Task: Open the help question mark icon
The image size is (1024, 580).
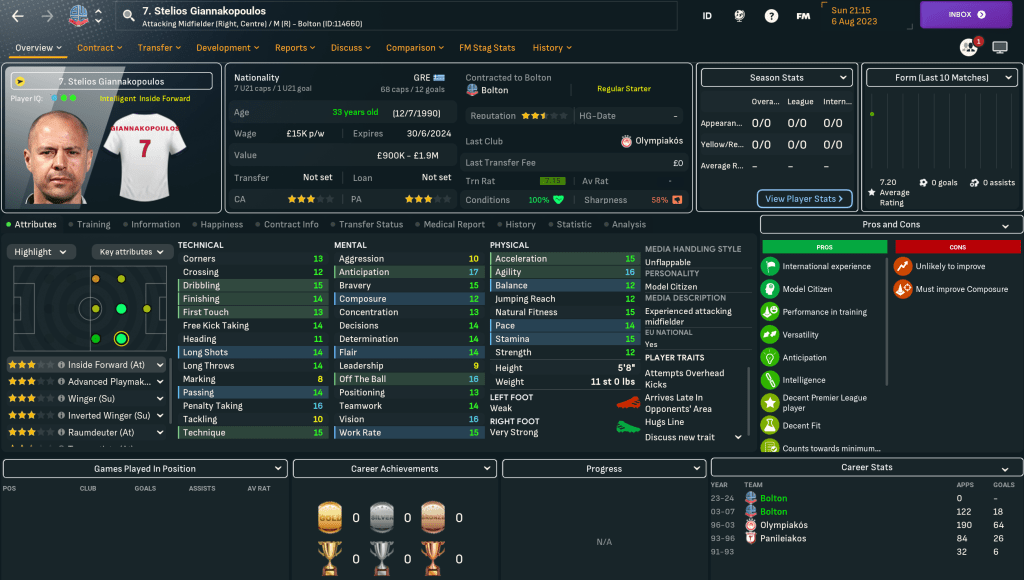Action: [771, 15]
